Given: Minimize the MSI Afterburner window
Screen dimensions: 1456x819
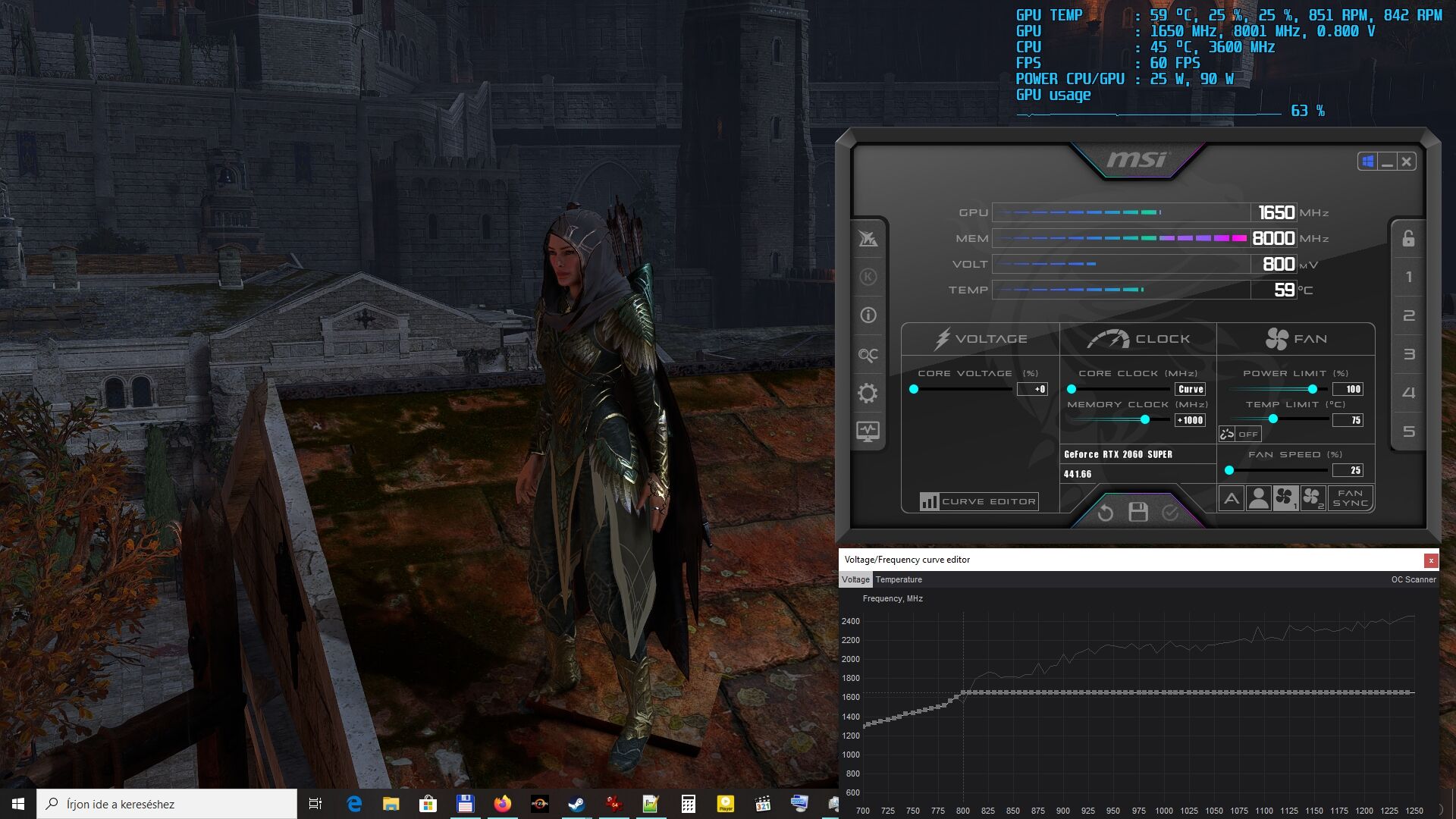Looking at the screenshot, I should [1388, 162].
